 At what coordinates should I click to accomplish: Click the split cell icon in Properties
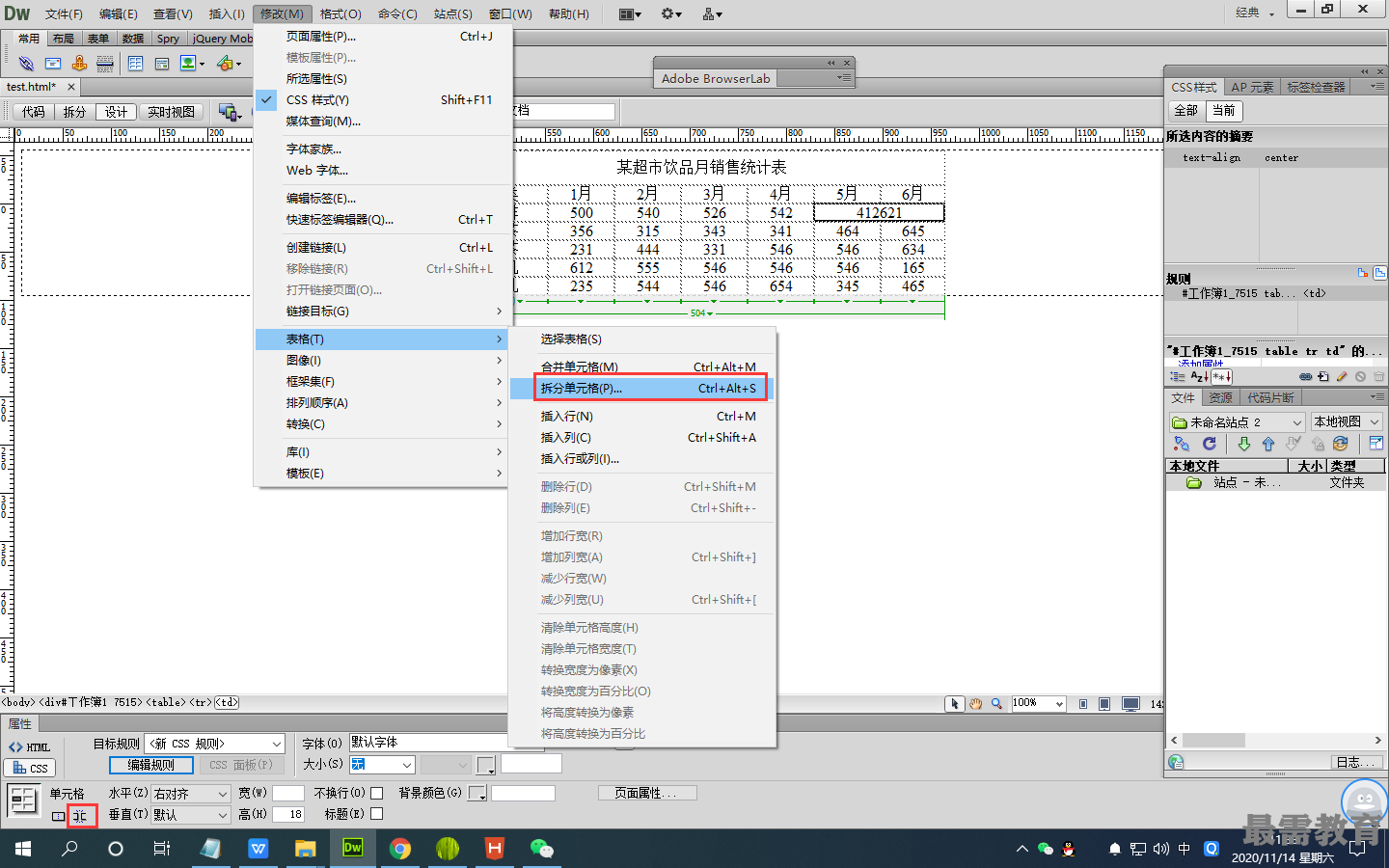(81, 816)
